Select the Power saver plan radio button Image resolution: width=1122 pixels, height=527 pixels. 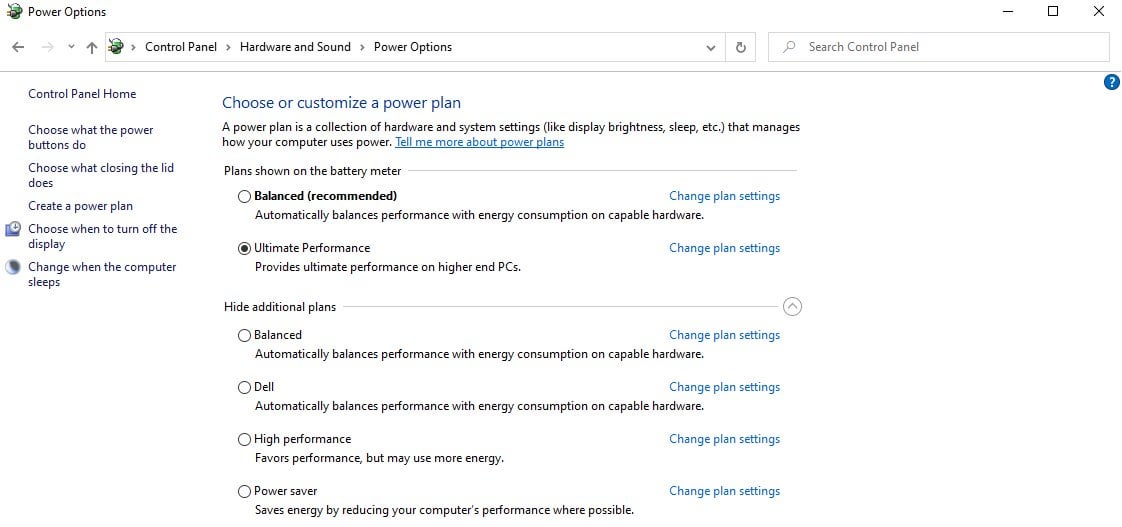[x=245, y=492]
